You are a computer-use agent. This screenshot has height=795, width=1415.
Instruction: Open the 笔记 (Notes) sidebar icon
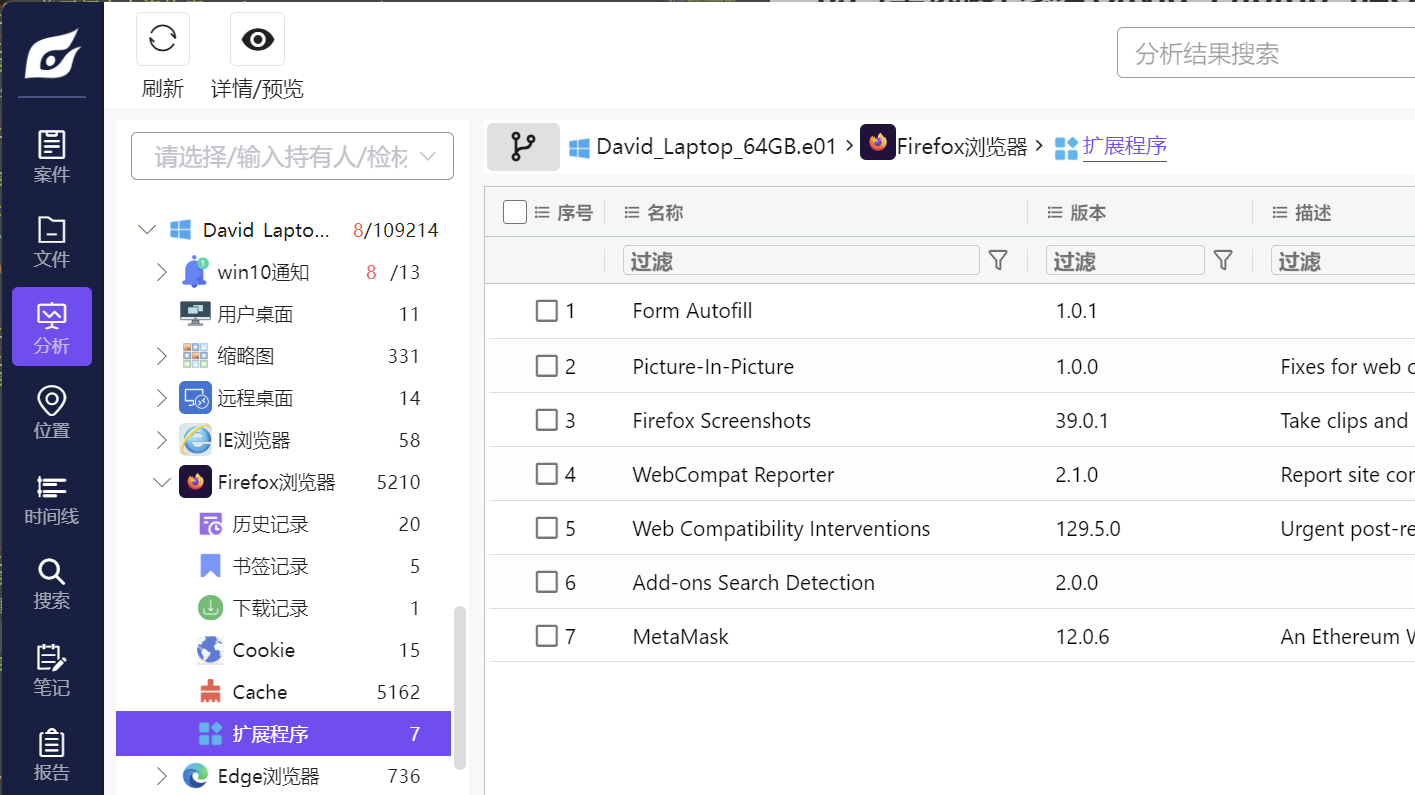coord(52,670)
